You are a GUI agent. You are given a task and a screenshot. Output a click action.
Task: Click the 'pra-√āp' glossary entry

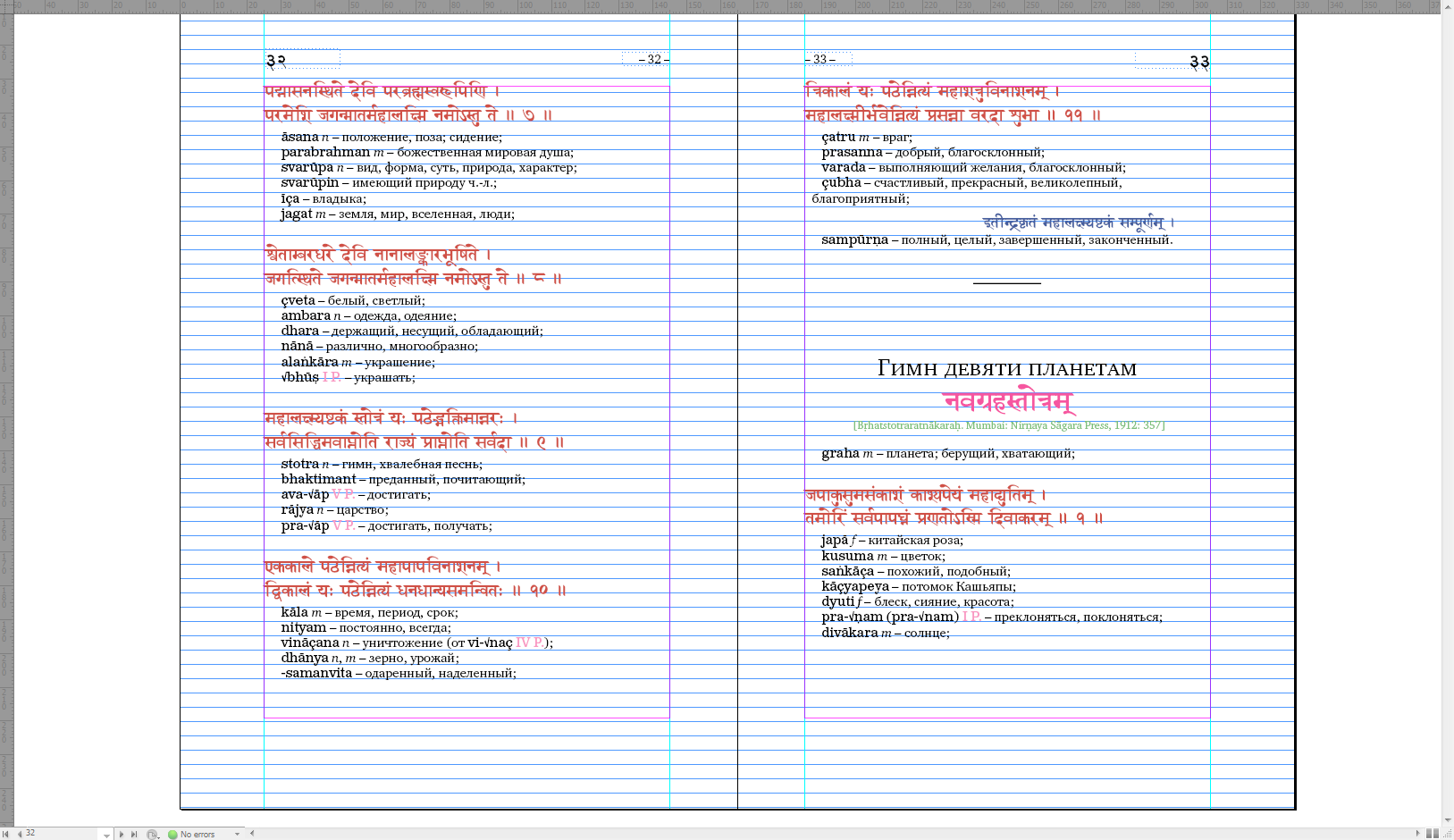point(386,525)
